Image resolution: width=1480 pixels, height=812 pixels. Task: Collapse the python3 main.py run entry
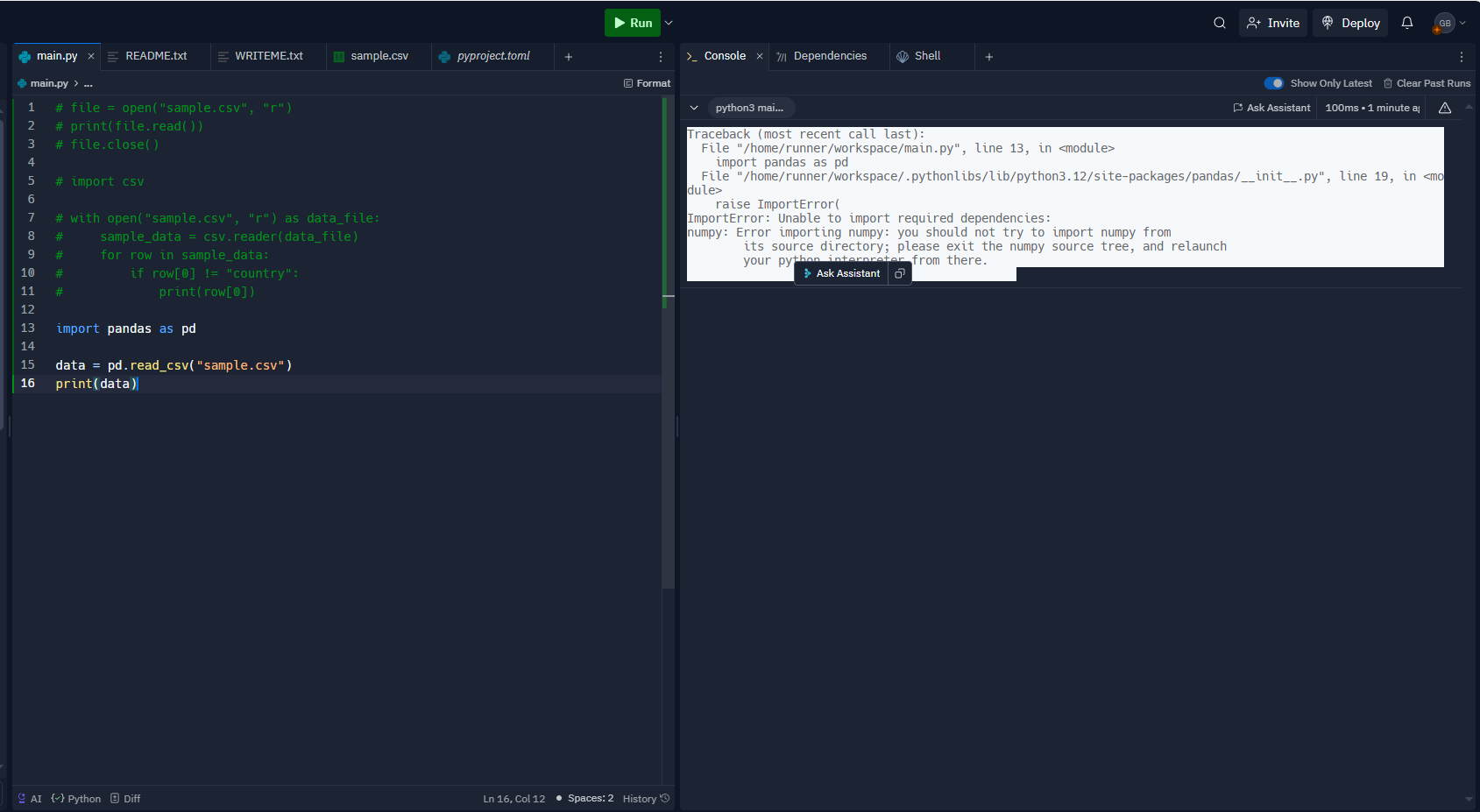tap(694, 108)
